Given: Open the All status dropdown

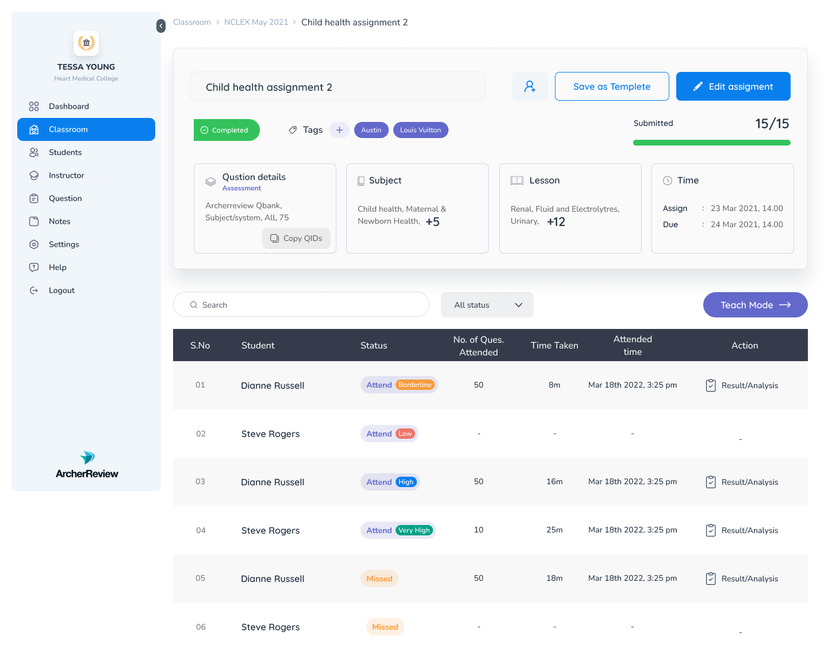Looking at the screenshot, I should 487,305.
